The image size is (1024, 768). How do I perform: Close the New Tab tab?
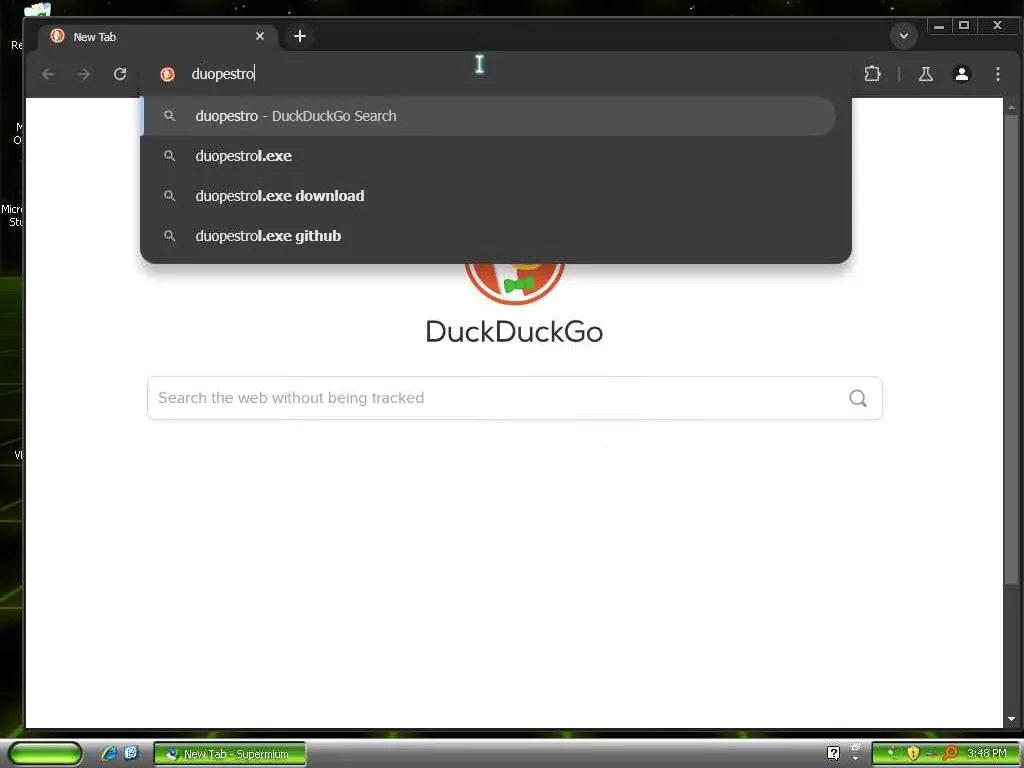(260, 36)
